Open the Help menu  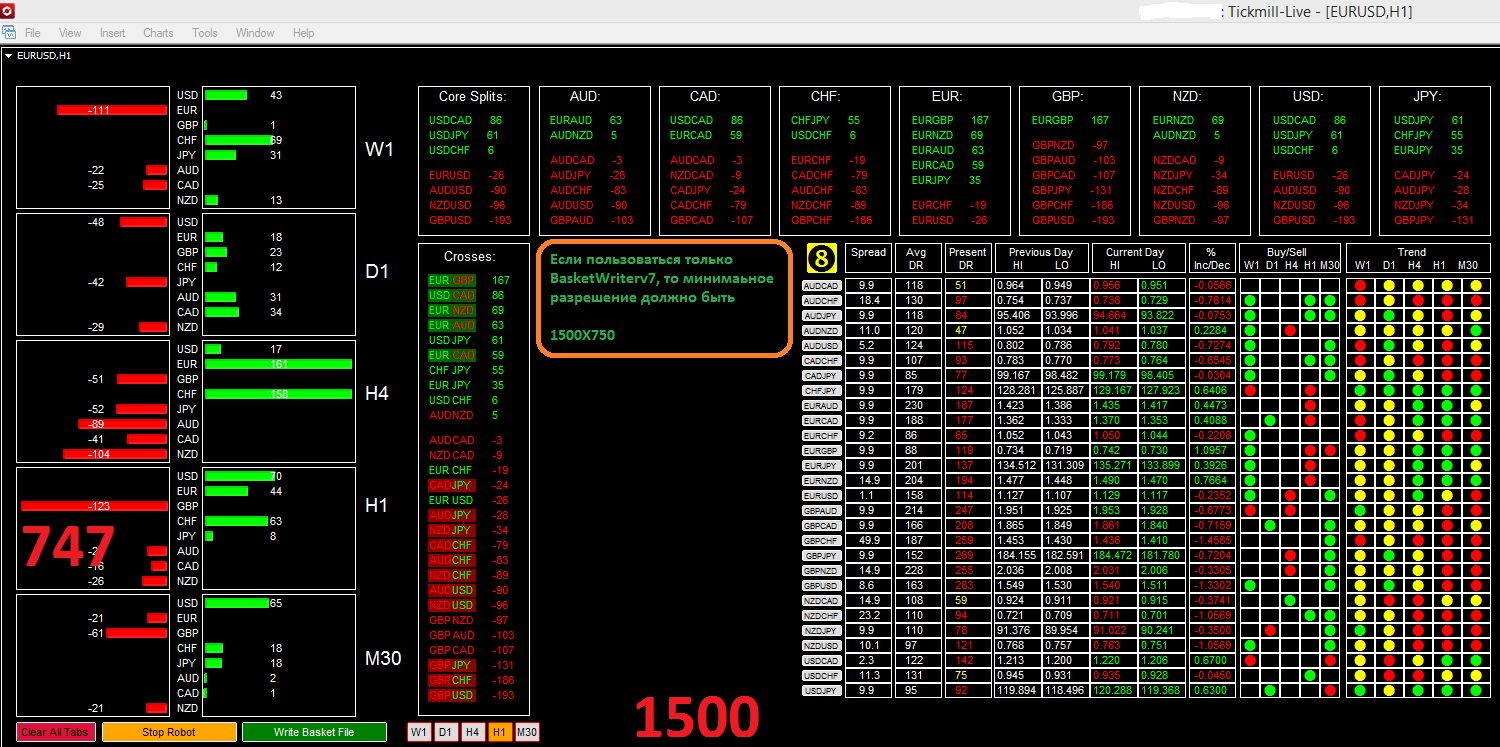(303, 33)
